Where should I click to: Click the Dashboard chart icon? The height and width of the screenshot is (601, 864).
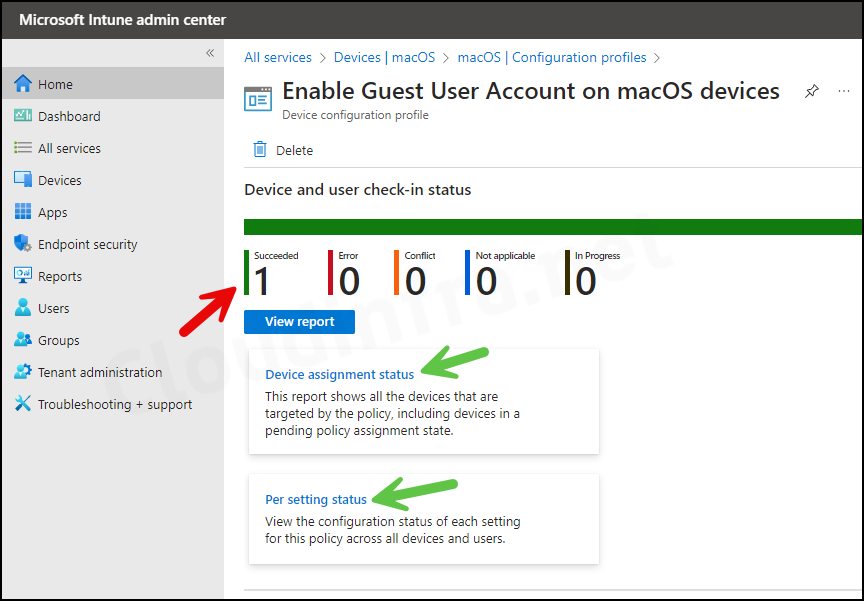pos(23,116)
